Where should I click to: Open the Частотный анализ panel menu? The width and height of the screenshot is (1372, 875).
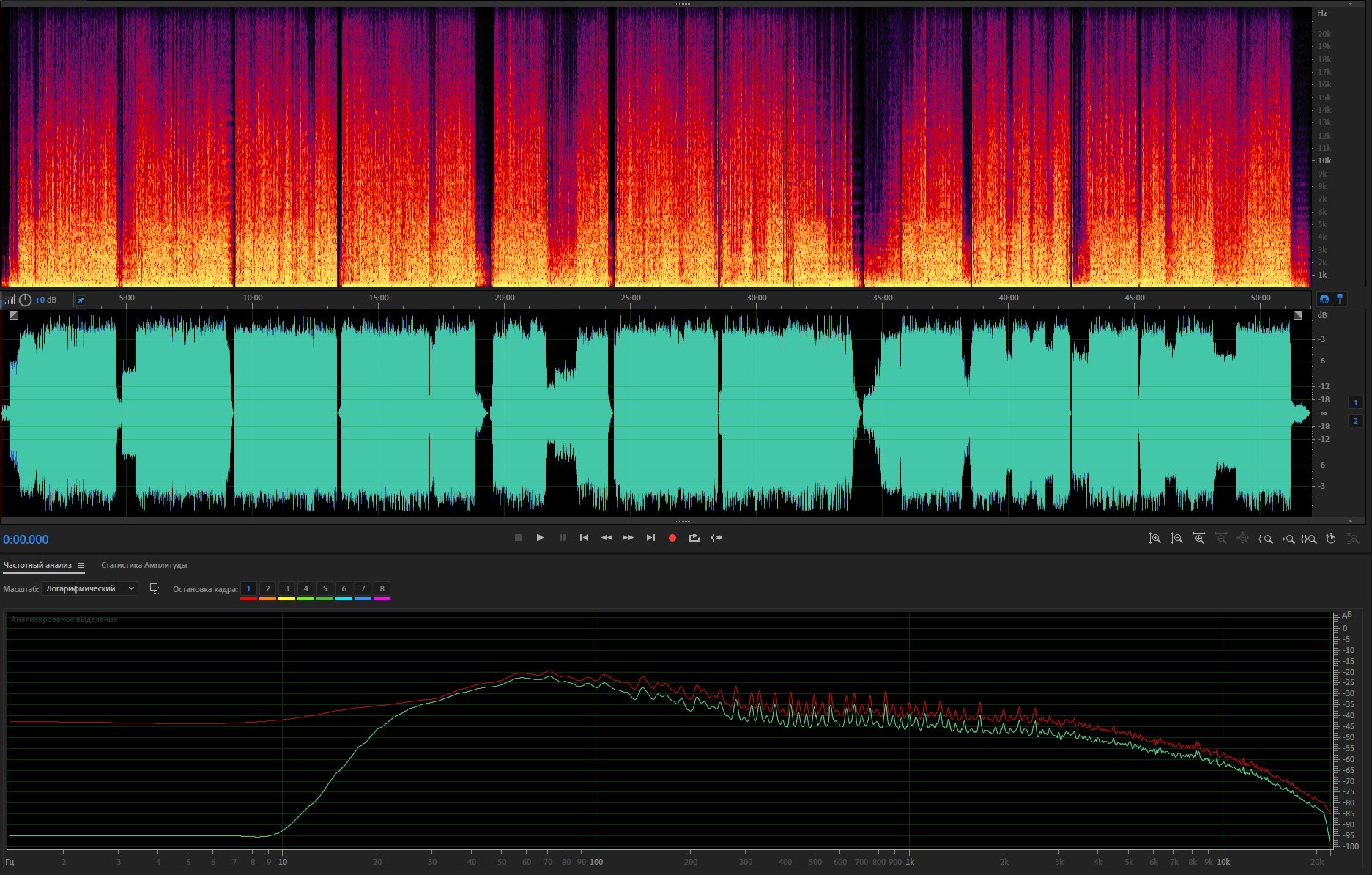pos(81,565)
